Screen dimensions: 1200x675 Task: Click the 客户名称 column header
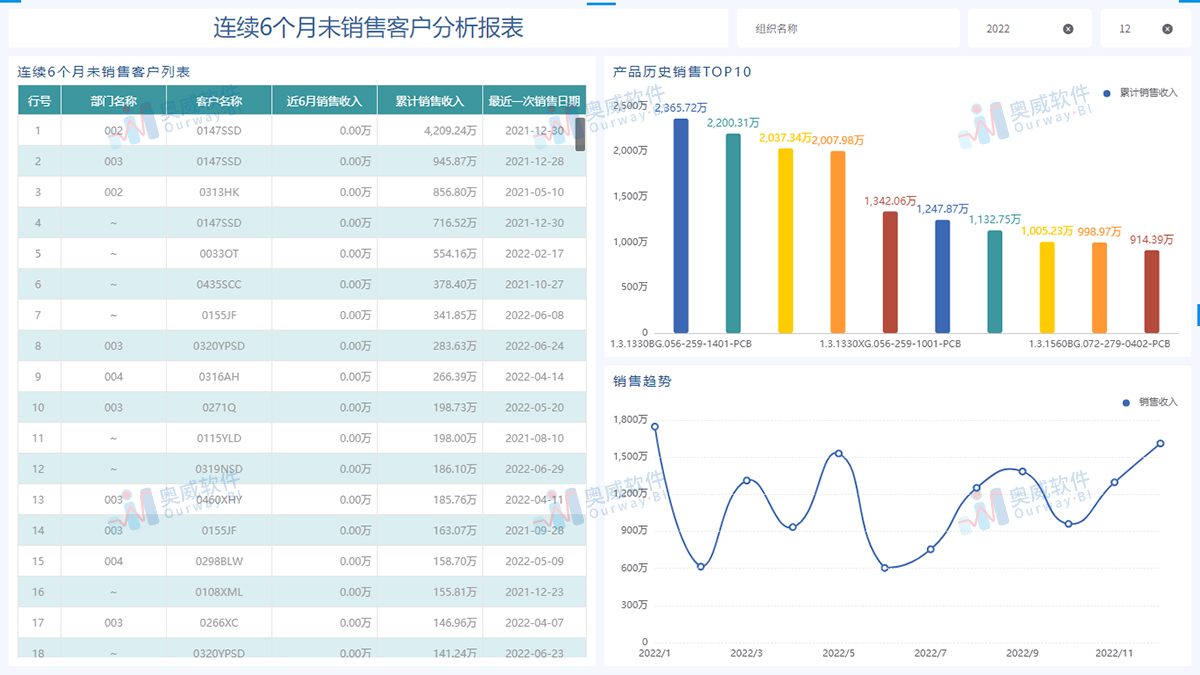219,99
